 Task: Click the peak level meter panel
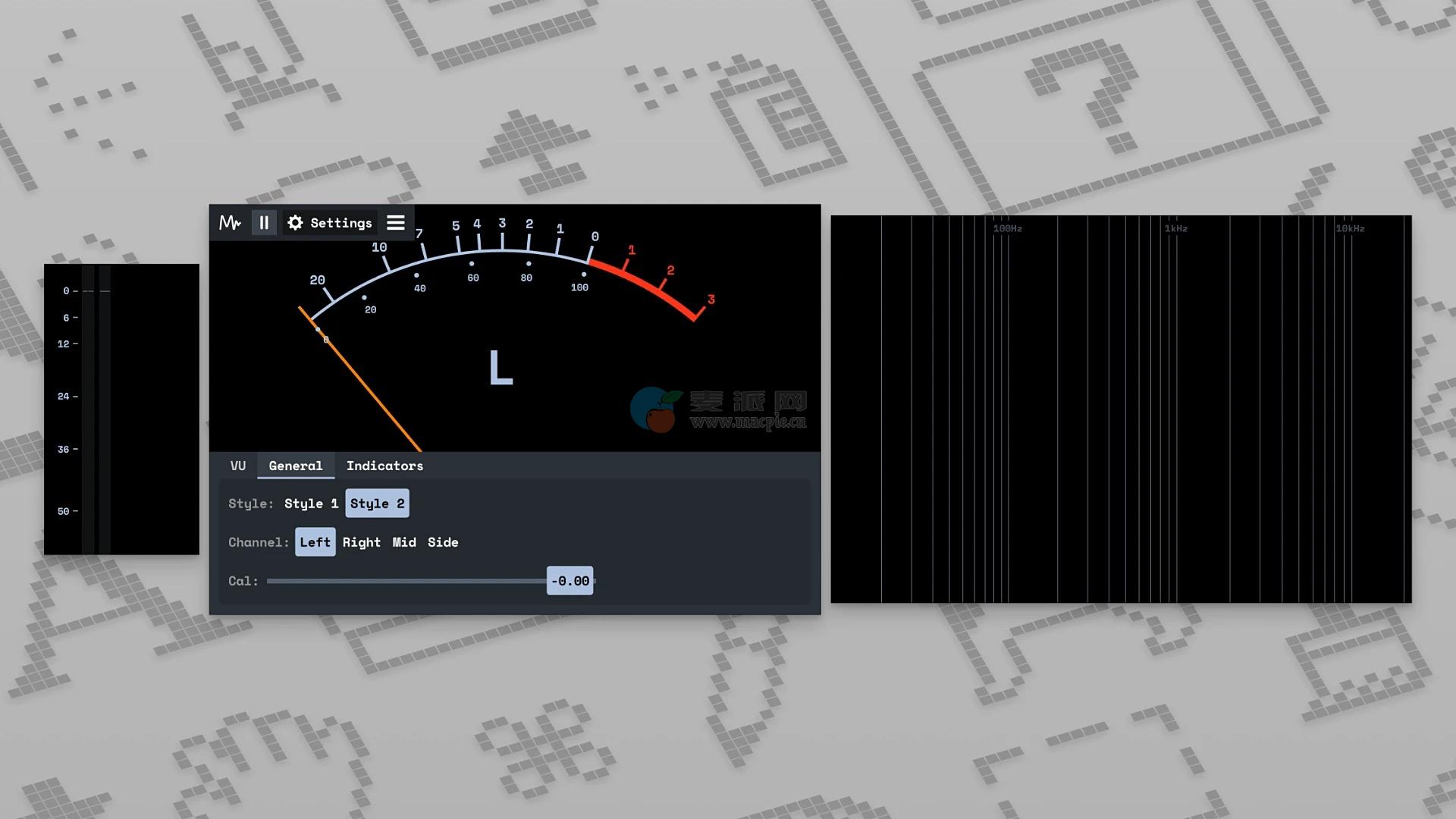pyautogui.click(x=121, y=409)
